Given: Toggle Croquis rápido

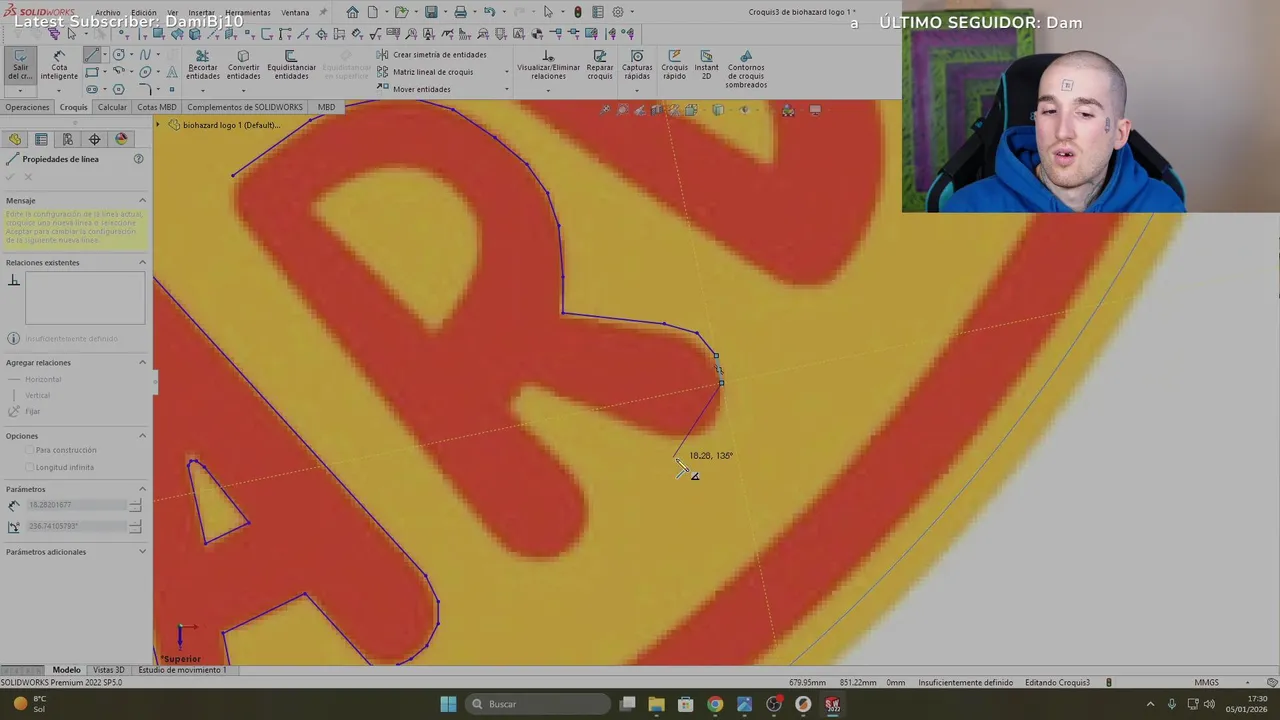Looking at the screenshot, I should pos(674,66).
